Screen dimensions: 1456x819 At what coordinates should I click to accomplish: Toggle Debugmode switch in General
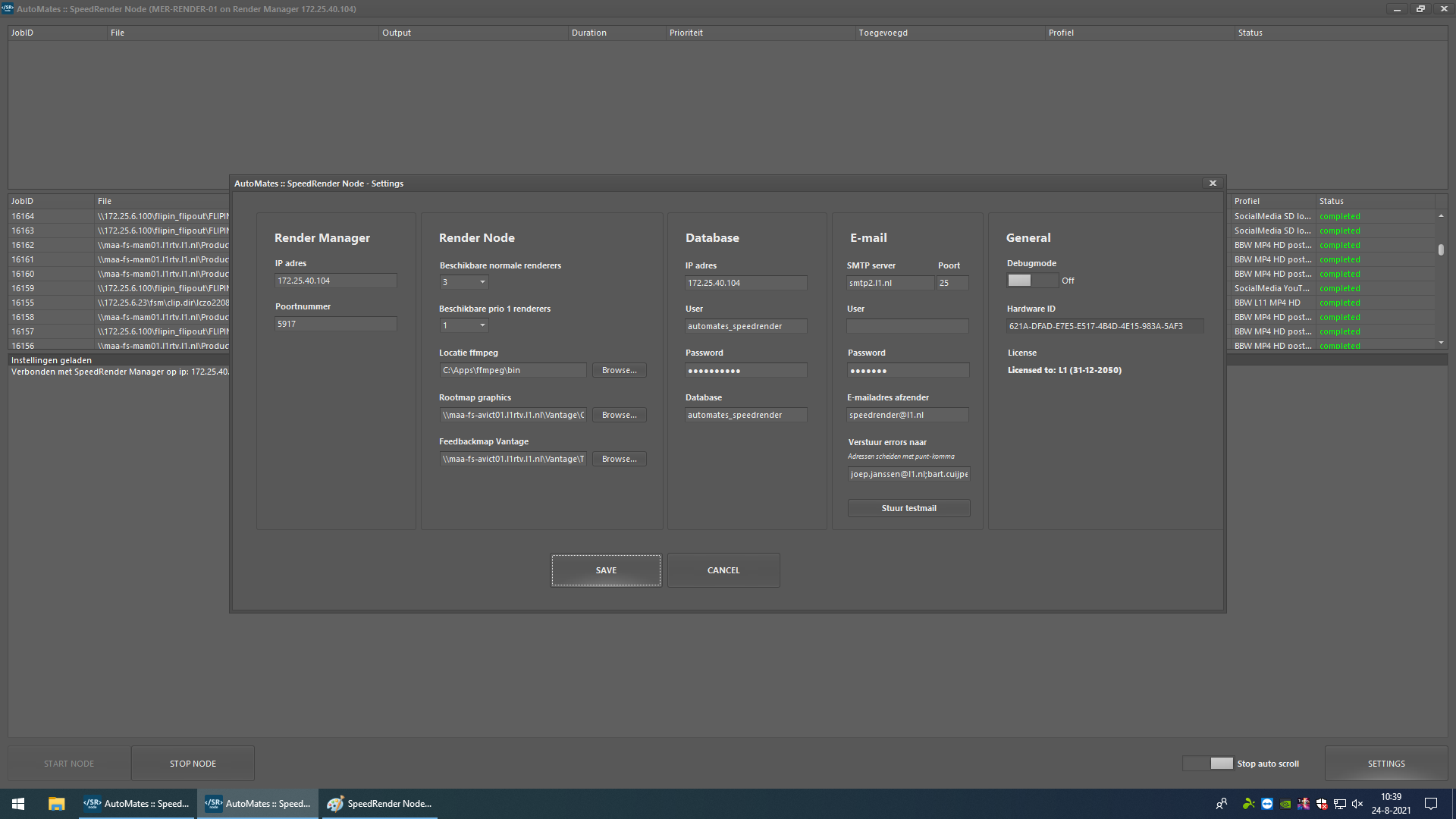1032,281
